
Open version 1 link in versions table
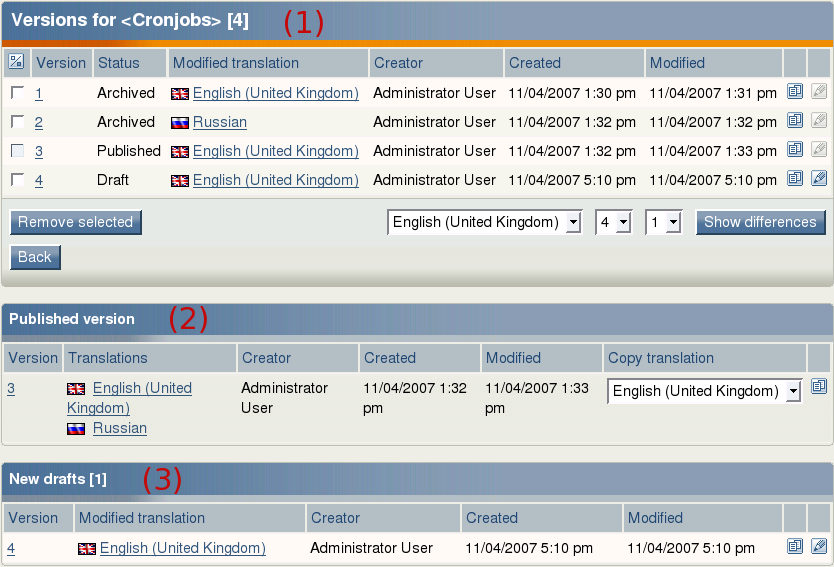[39, 94]
